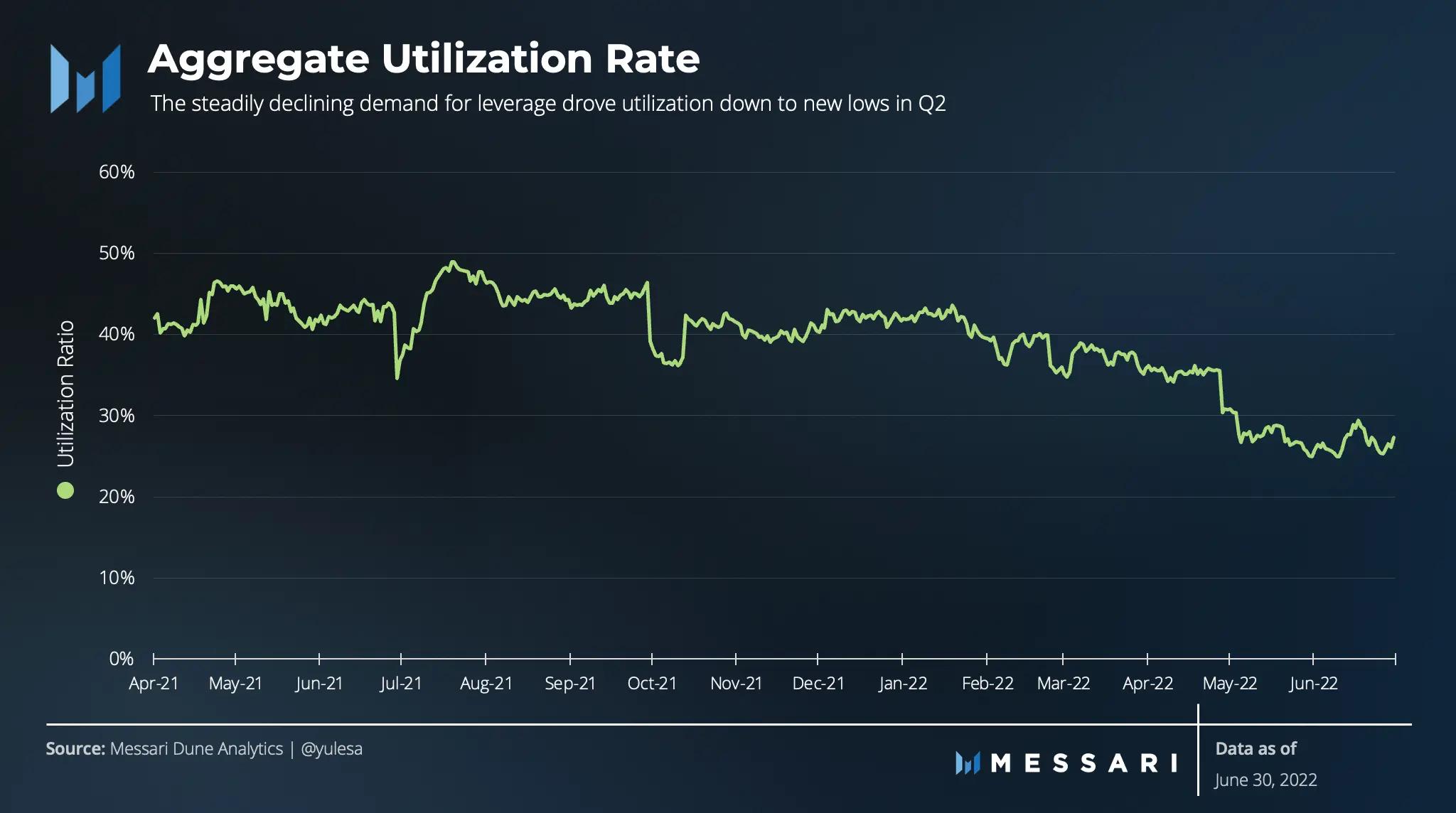This screenshot has width=1456, height=813.
Task: Click the small Messari logo in the footer
Action: pyautogui.click(x=968, y=763)
